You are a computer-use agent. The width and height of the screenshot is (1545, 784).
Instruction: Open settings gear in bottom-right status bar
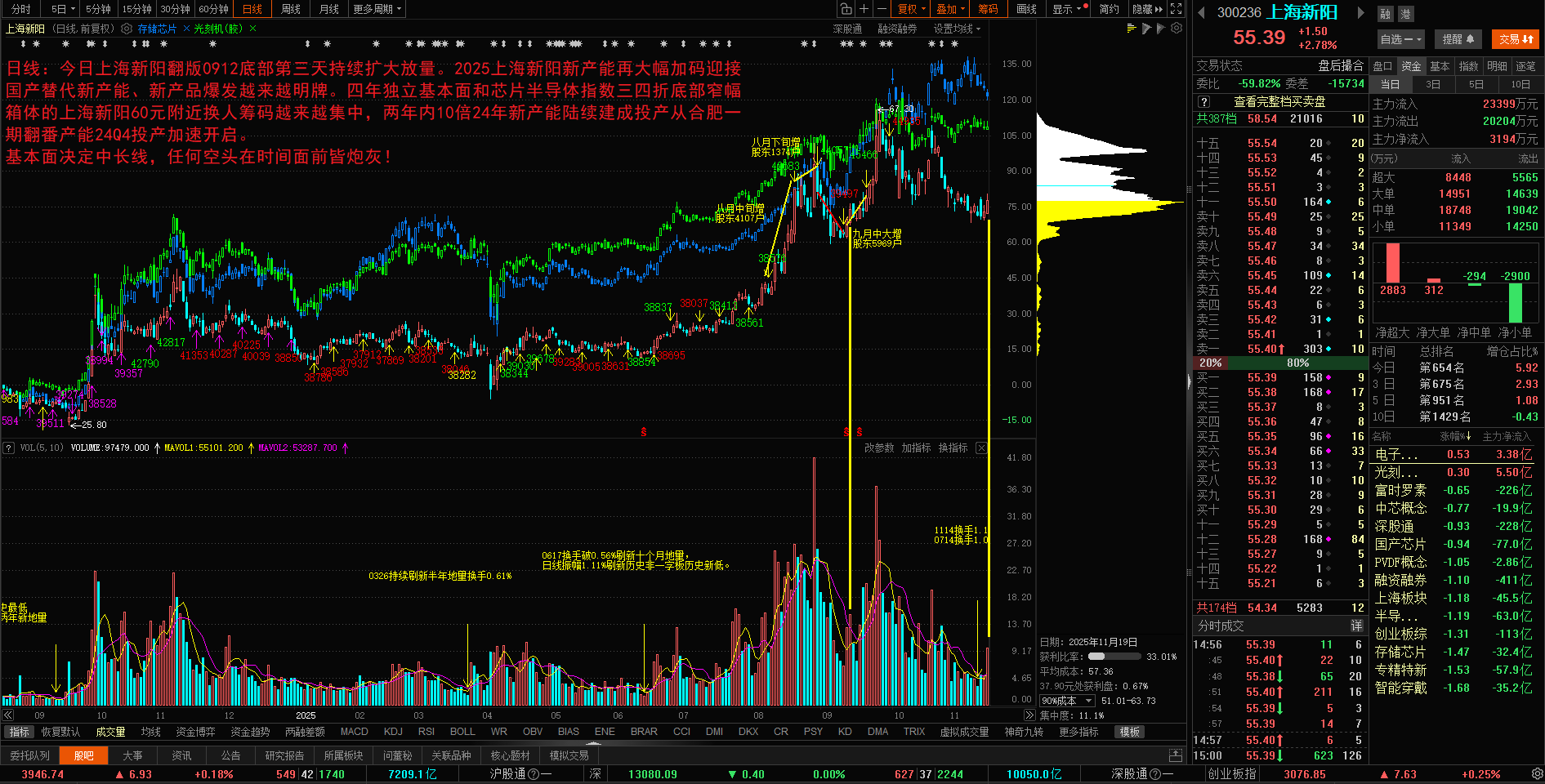[1537, 774]
